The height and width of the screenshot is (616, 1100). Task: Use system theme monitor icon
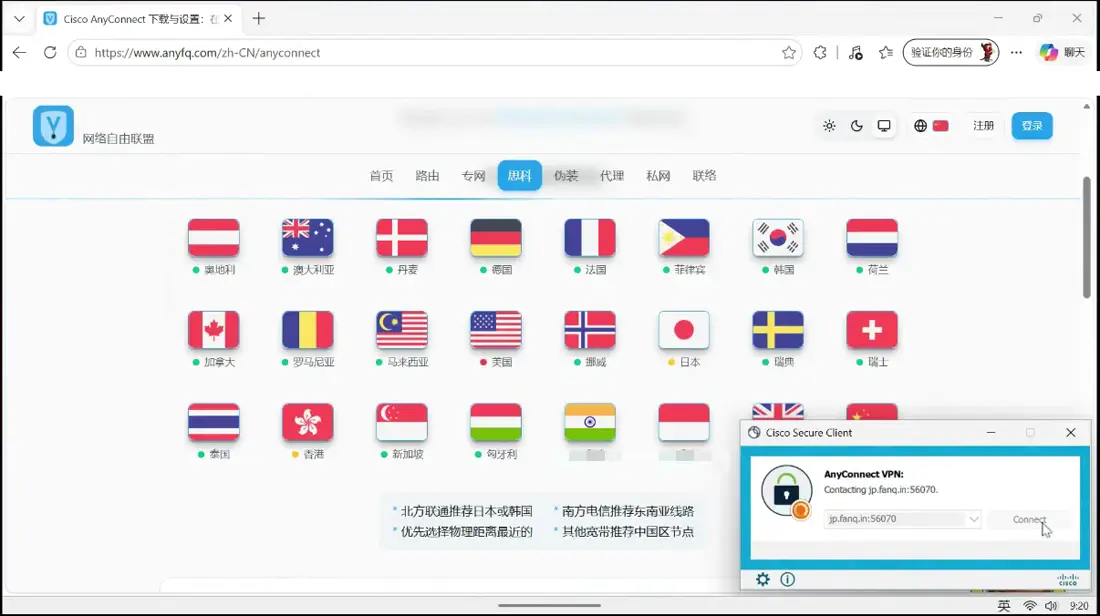coord(884,126)
